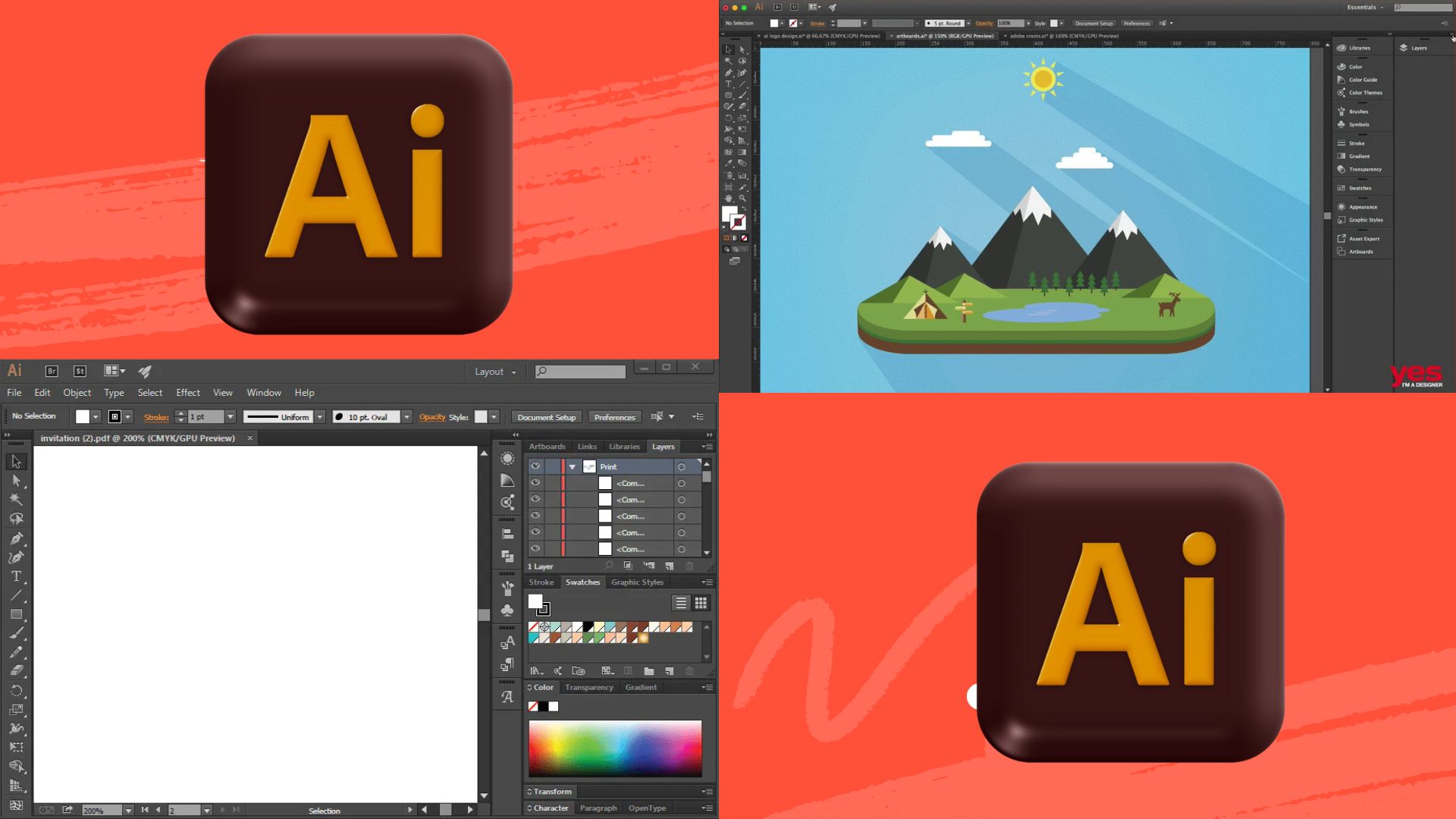The width and height of the screenshot is (1456, 819).
Task: Select the Lasso tool
Action: pos(16,519)
